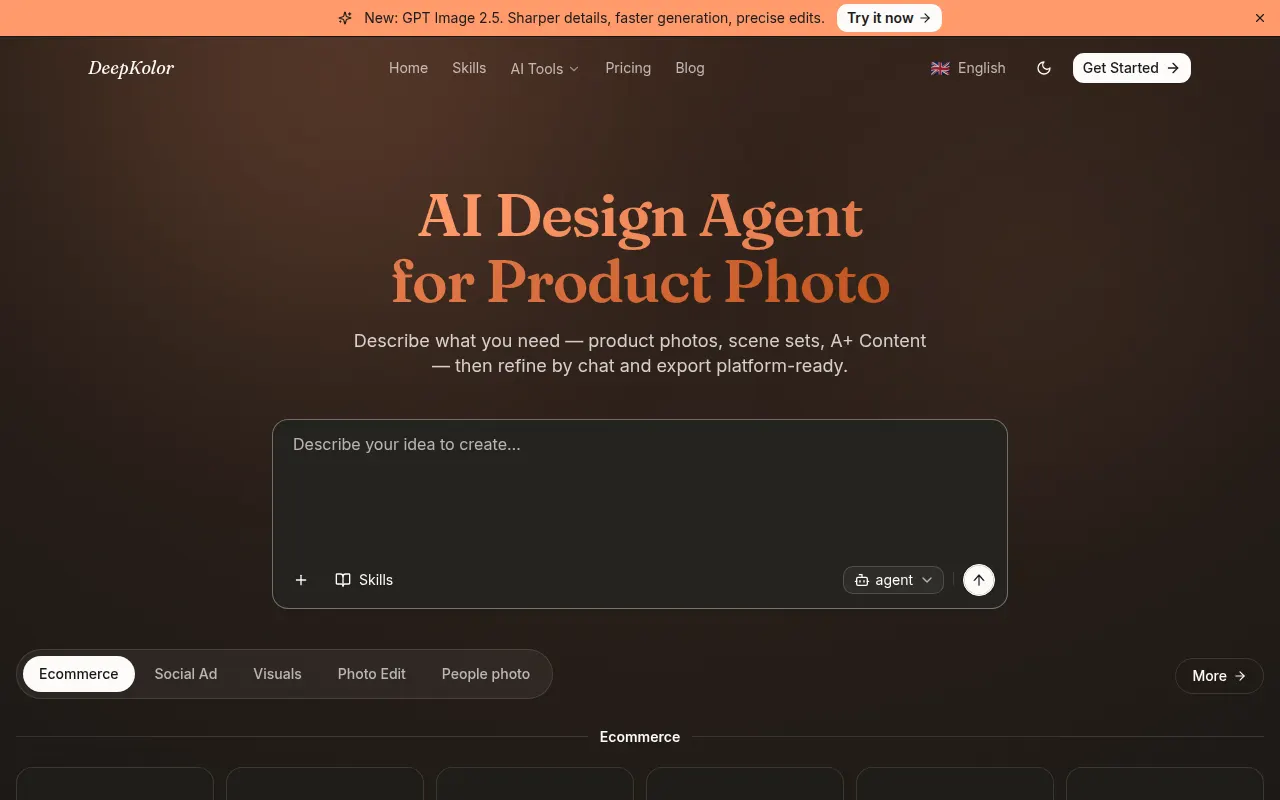Click the 'Describe what you need' subtitle

[640, 353]
